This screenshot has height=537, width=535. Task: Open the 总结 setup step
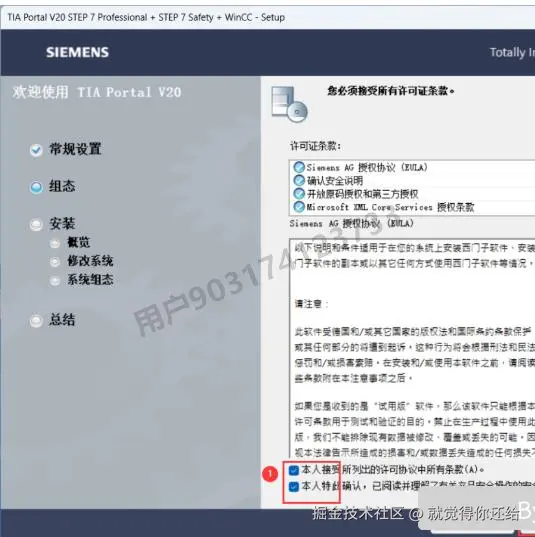pos(62,320)
